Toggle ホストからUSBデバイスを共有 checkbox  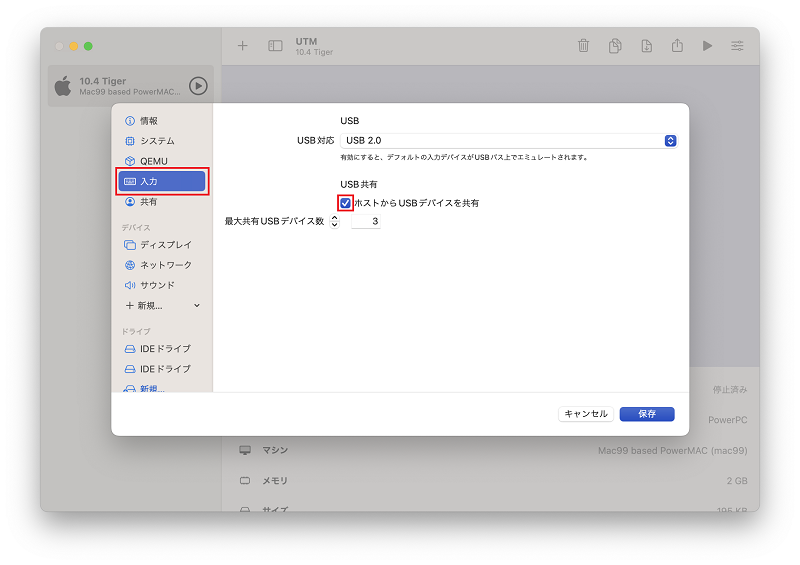pyautogui.click(x=345, y=203)
